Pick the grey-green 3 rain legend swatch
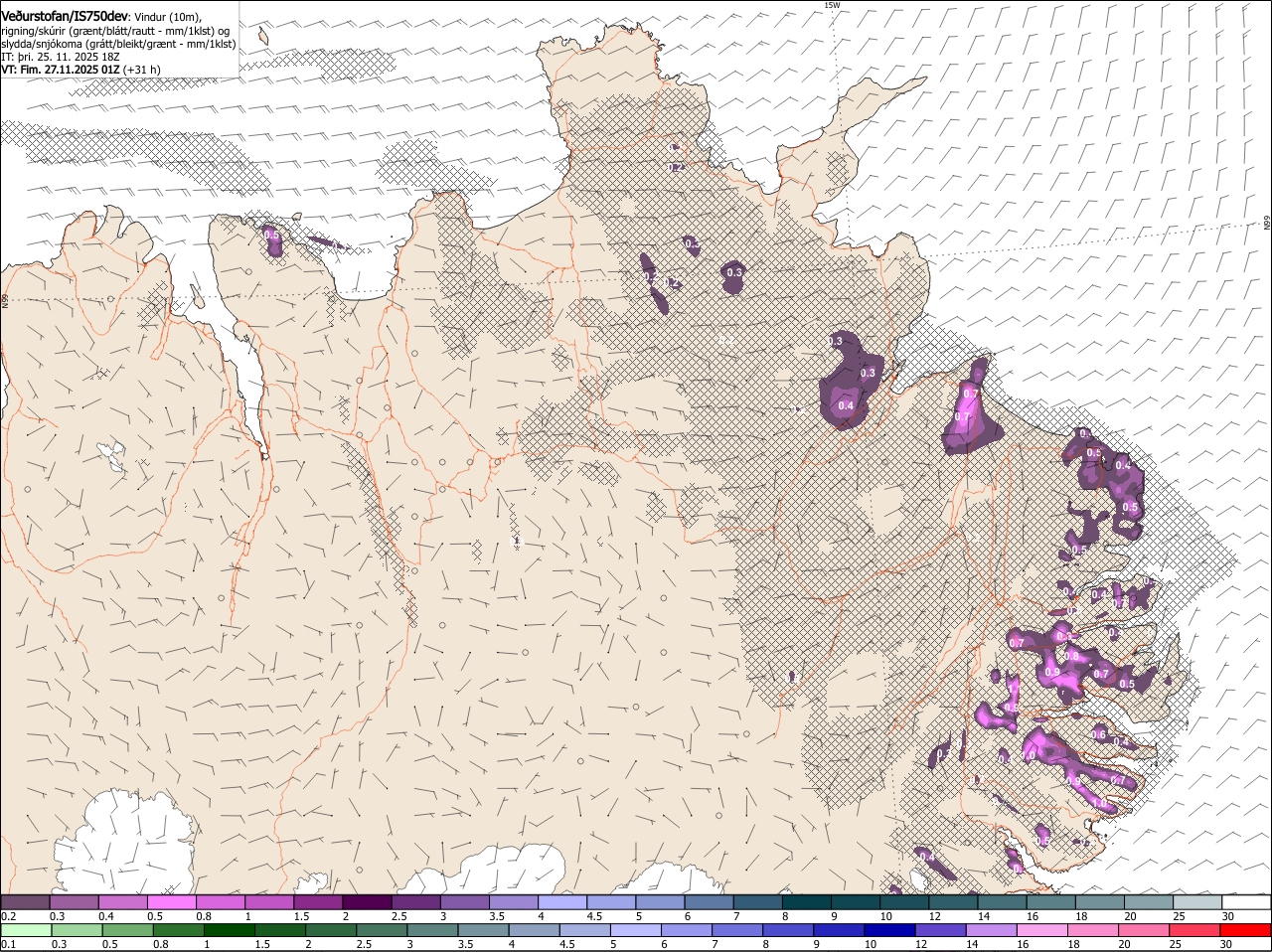Screen dimensions: 1272x952 [433, 931]
